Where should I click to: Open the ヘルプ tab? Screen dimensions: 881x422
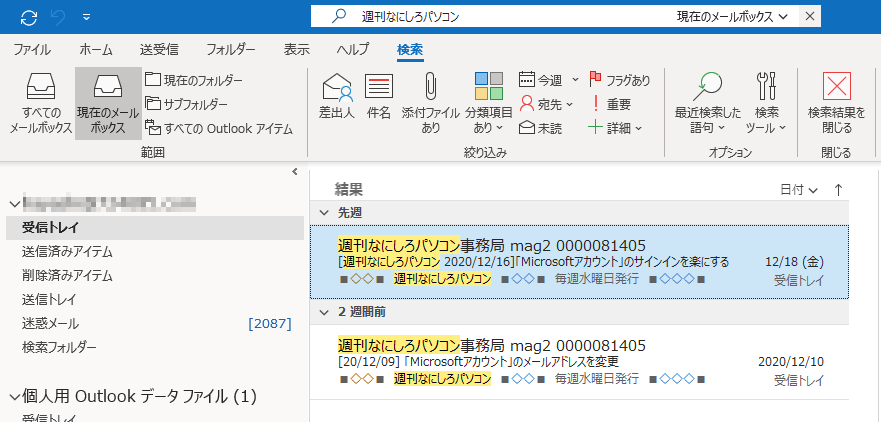pos(353,49)
